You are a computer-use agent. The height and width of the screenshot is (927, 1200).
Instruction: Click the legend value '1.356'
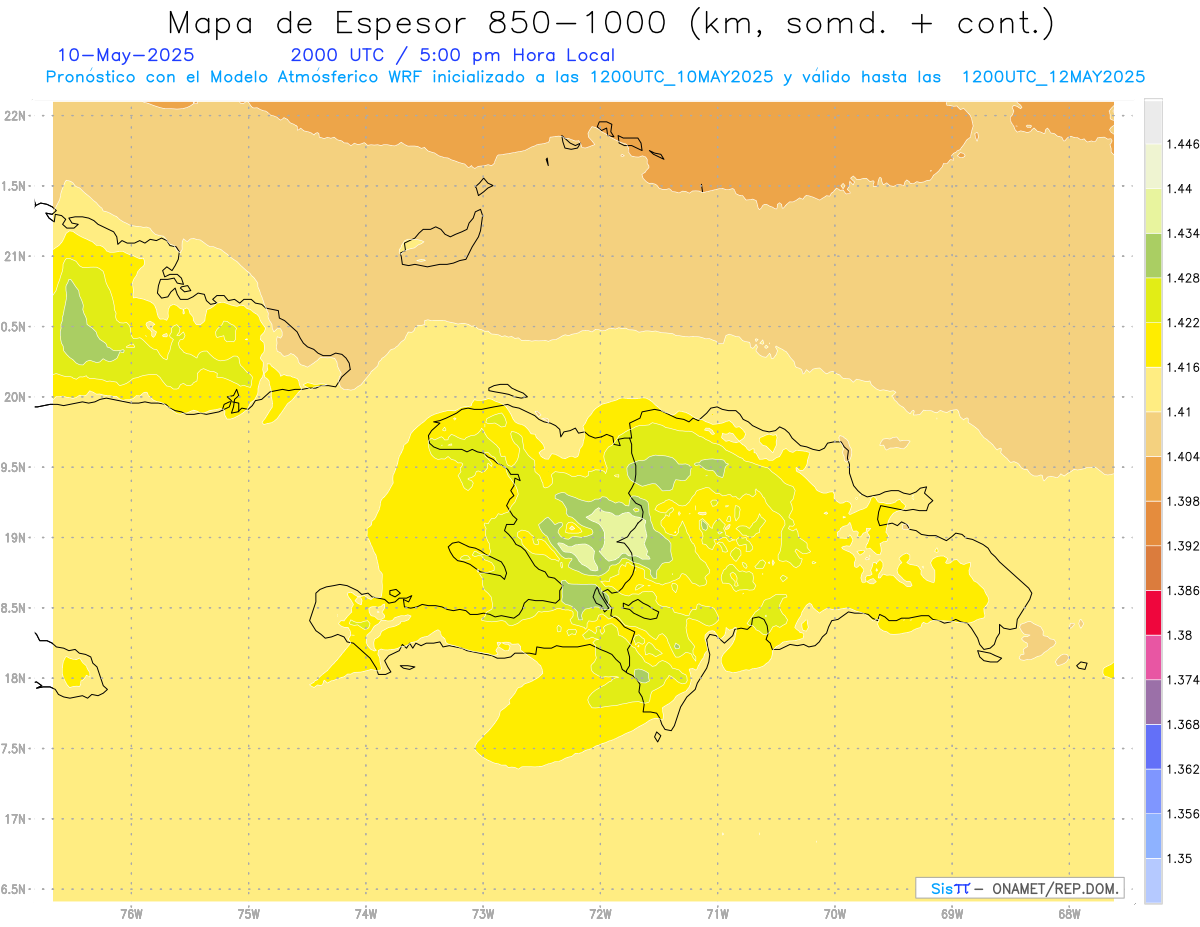pos(1183,814)
